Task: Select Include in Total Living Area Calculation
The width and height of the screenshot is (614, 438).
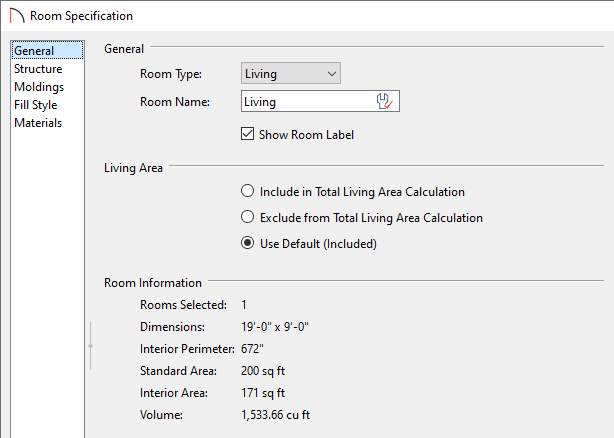Action: click(x=247, y=191)
